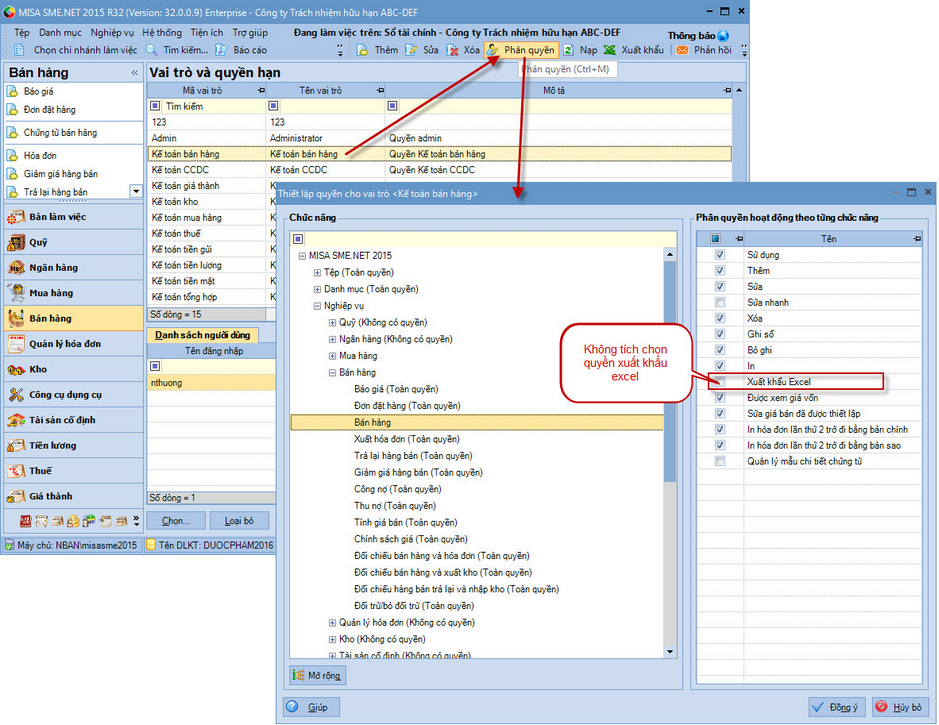Image resolution: width=939 pixels, height=725 pixels.
Task: Click the Thêm toolbar icon
Action: pos(363,50)
